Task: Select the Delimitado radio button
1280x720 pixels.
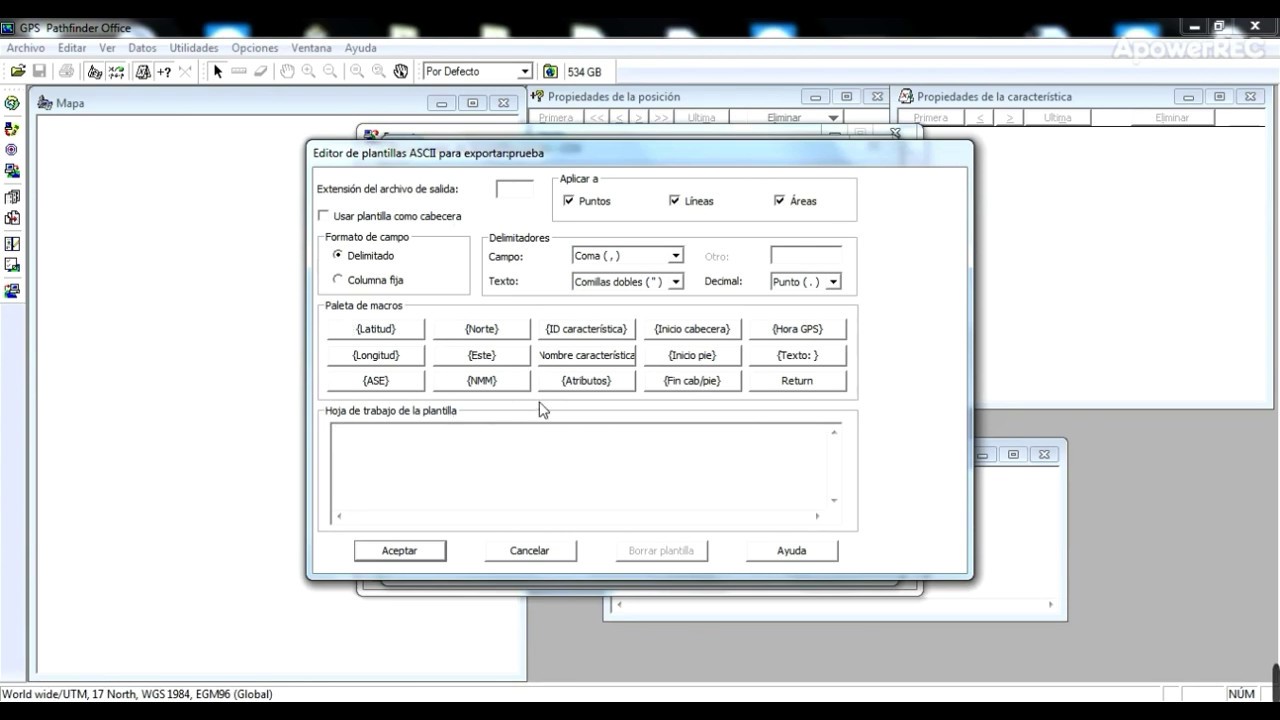Action: coord(338,255)
